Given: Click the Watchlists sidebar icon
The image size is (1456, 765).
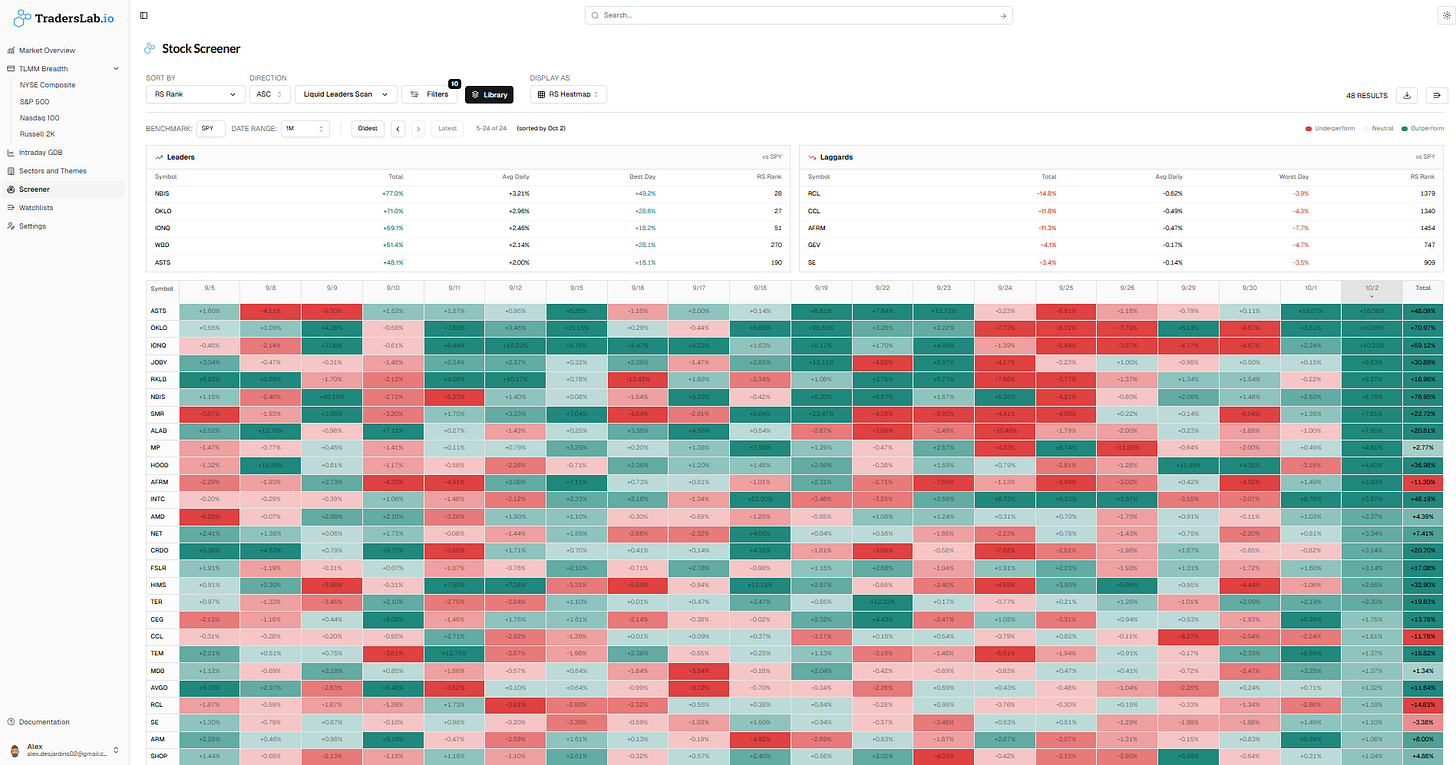Looking at the screenshot, I should click(x=11, y=208).
